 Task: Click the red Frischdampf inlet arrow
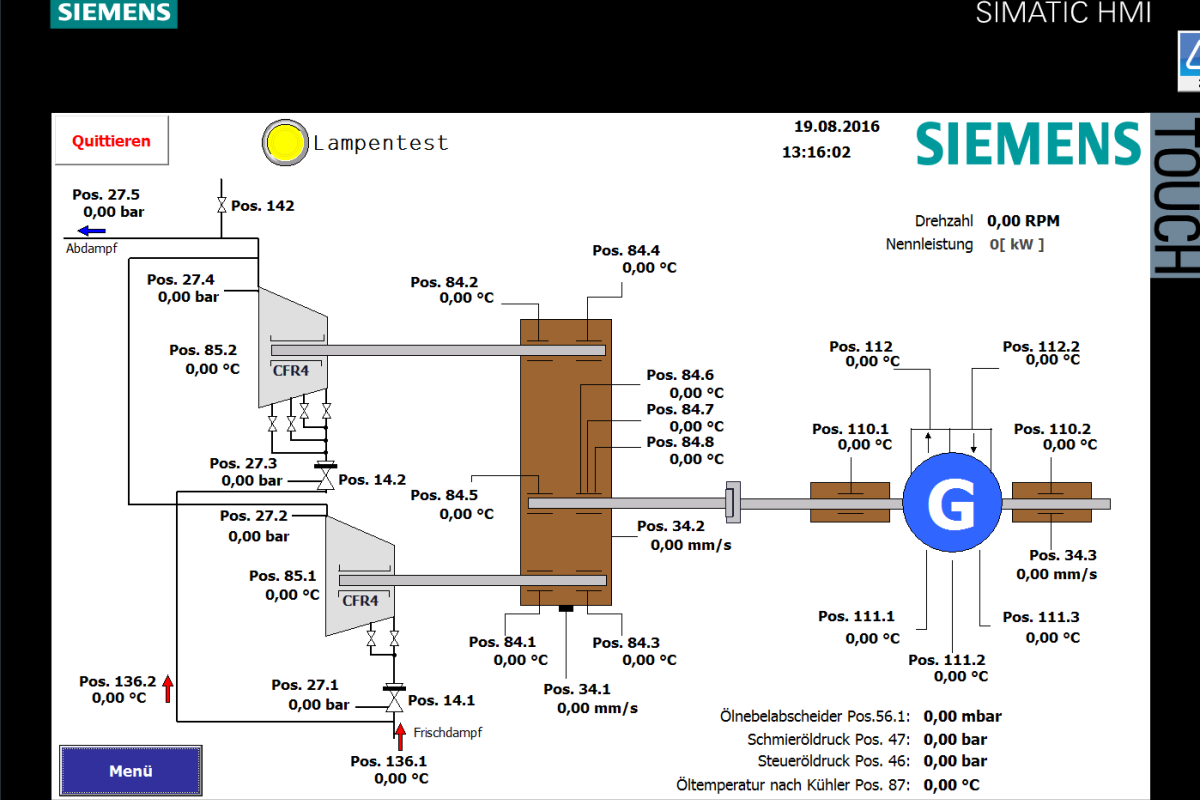(x=401, y=736)
